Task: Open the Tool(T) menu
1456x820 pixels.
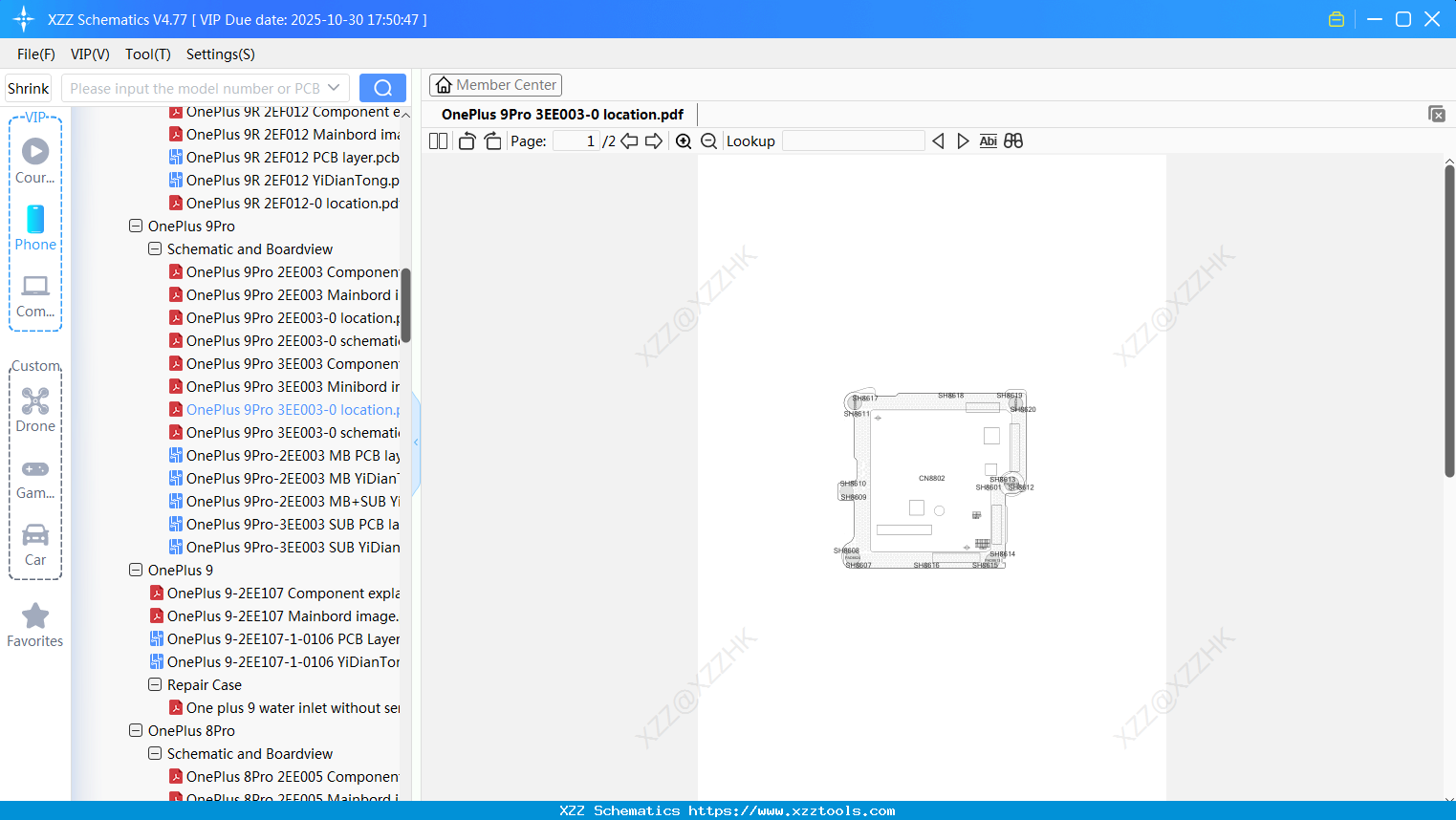Action: (x=148, y=54)
